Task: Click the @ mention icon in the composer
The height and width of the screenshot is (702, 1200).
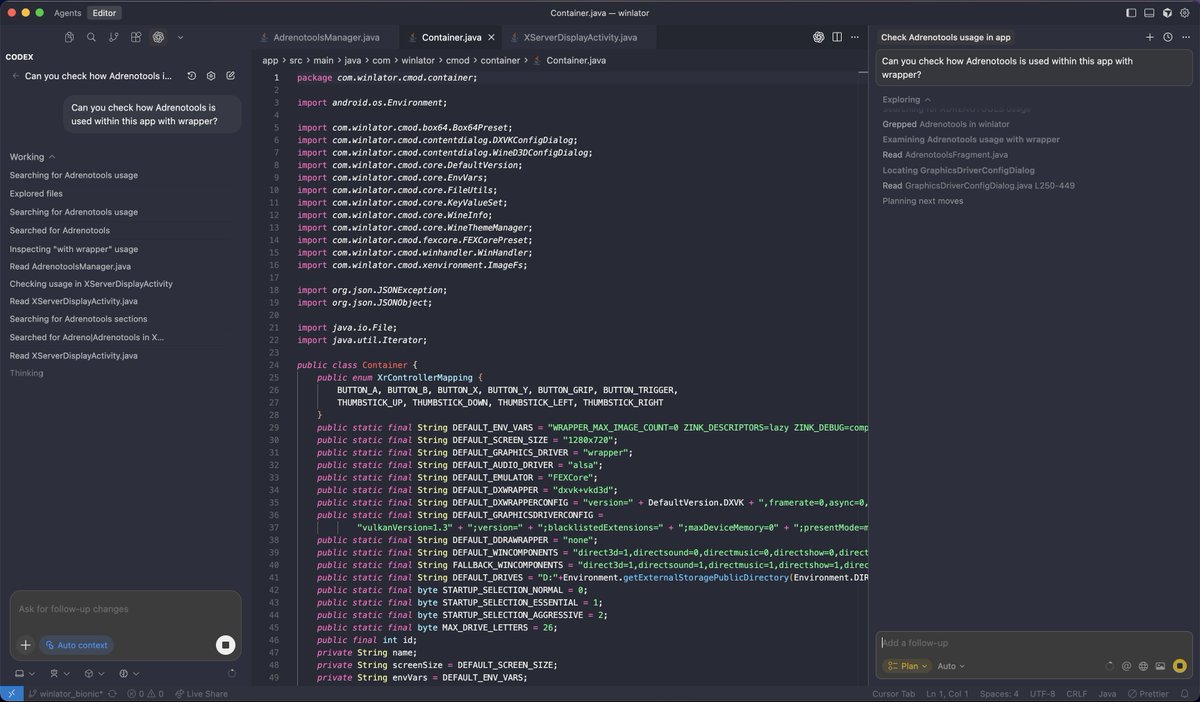Action: [1127, 665]
